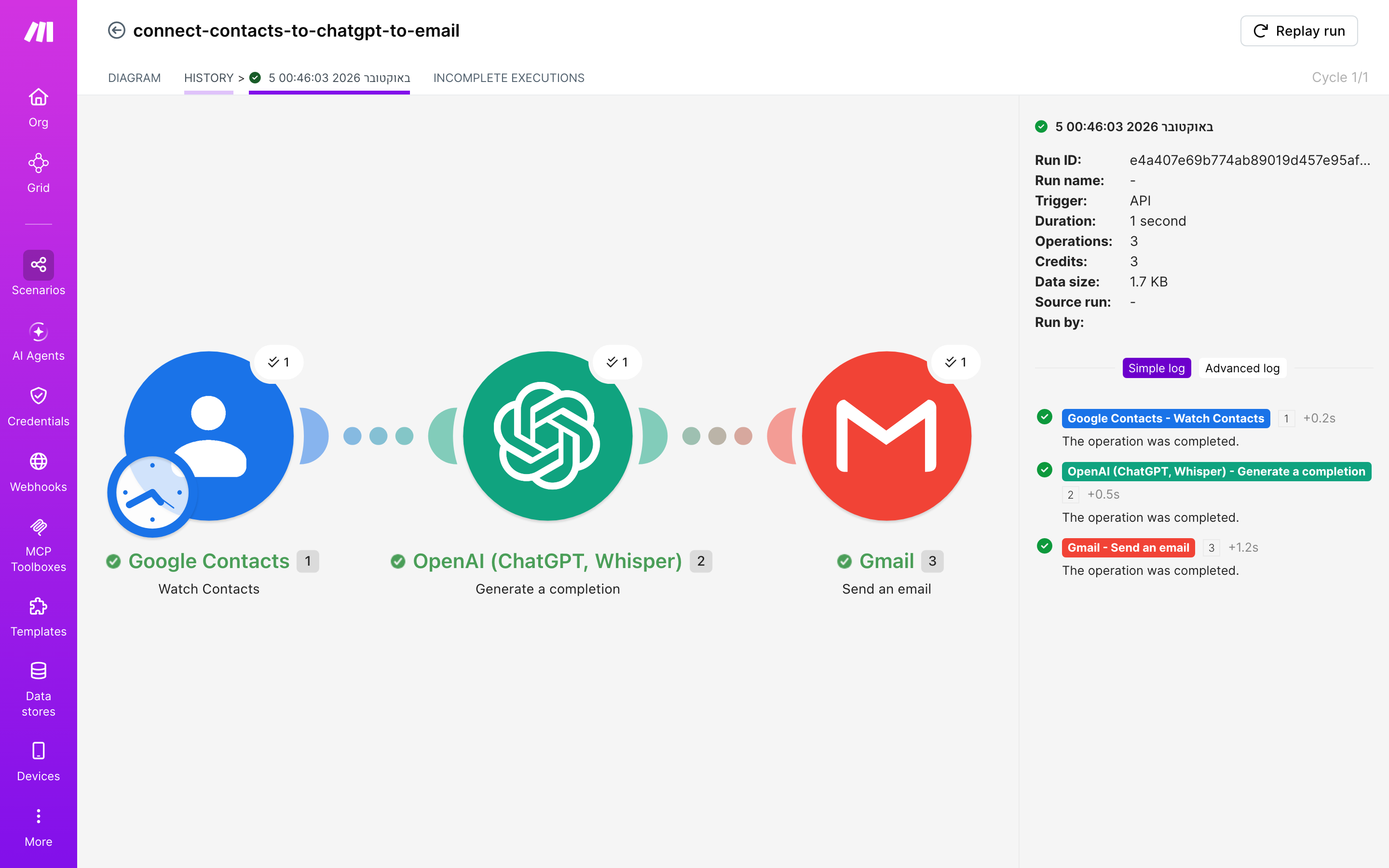Click the scenario title connect-contacts-to-chatgpt-to-email
1389x868 pixels.
[296, 30]
